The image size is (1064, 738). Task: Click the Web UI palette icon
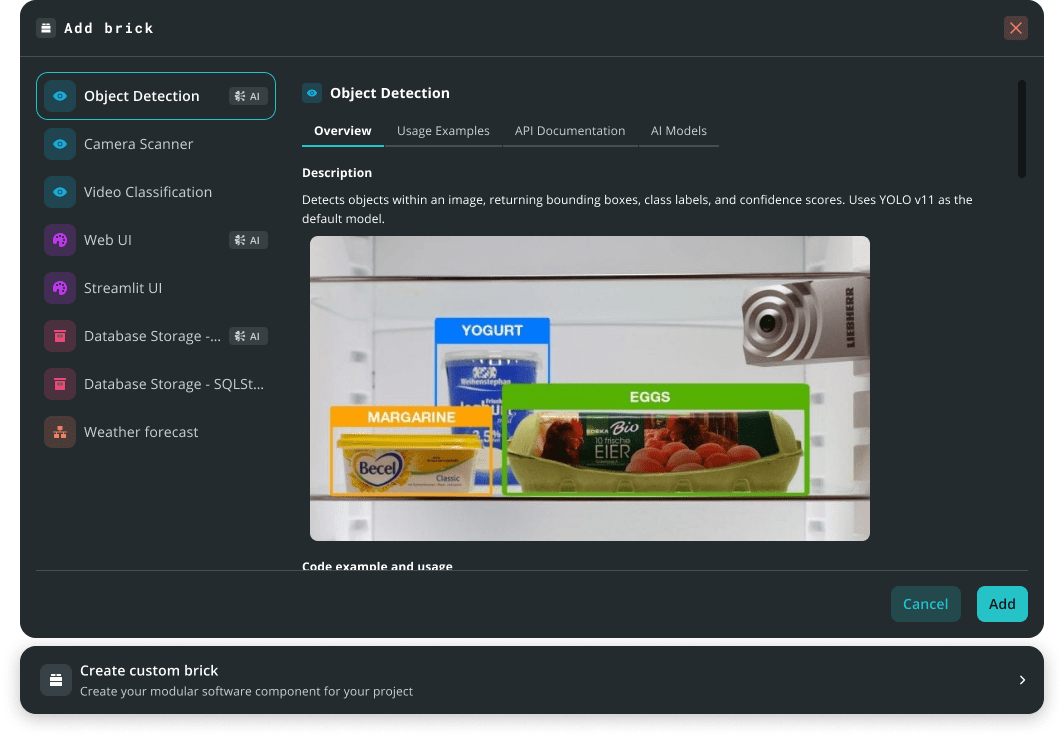(x=60, y=240)
